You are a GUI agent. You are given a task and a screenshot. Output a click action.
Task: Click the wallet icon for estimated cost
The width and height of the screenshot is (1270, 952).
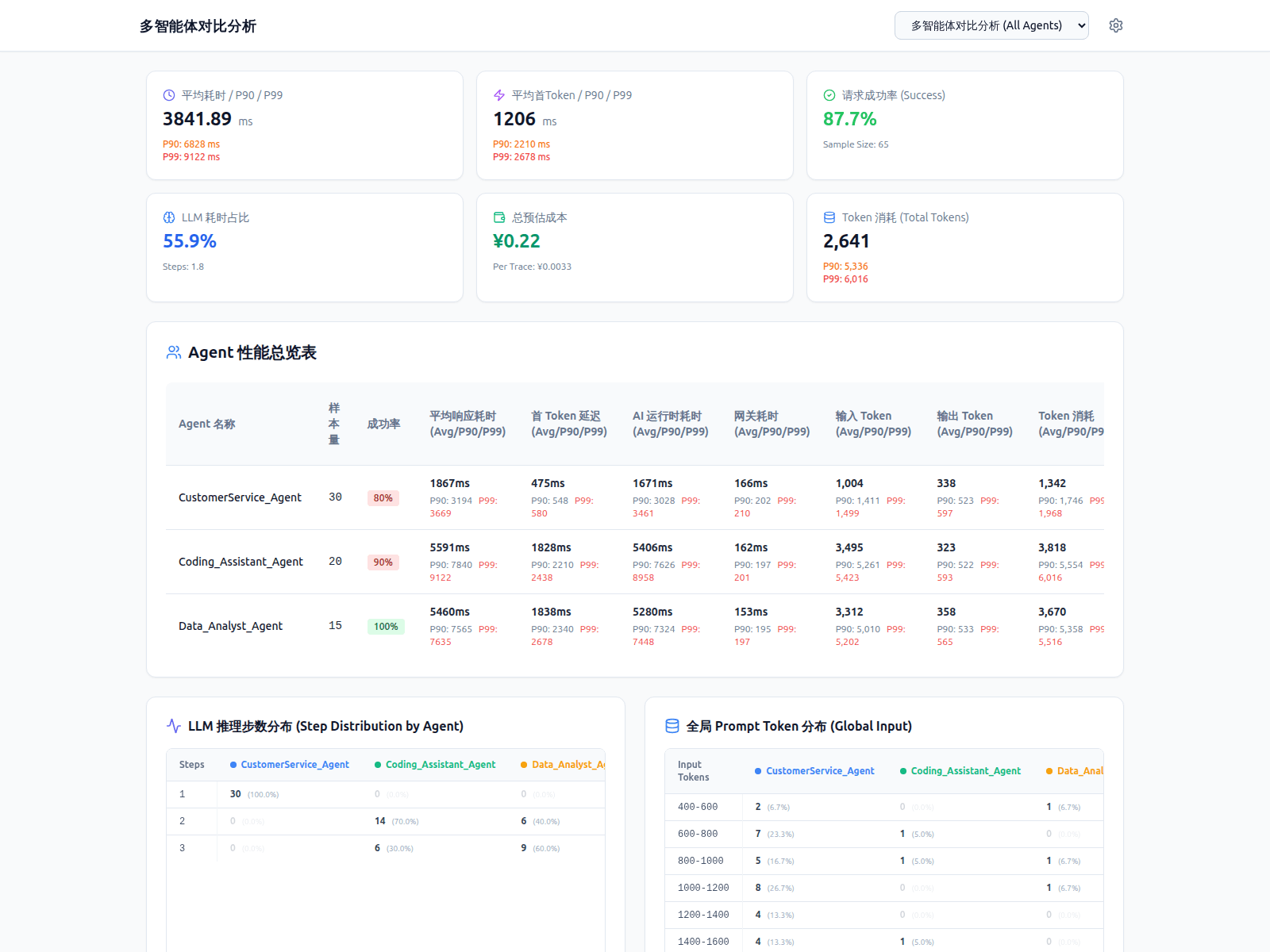499,217
